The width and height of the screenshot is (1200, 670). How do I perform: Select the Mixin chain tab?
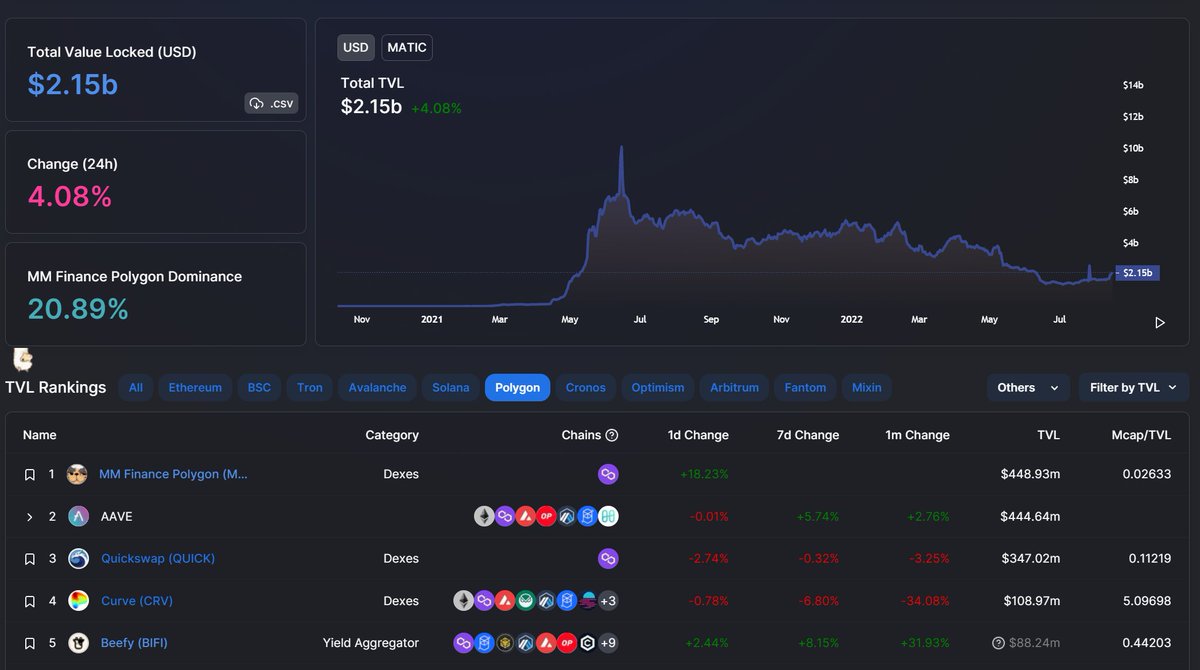pyautogui.click(x=867, y=387)
